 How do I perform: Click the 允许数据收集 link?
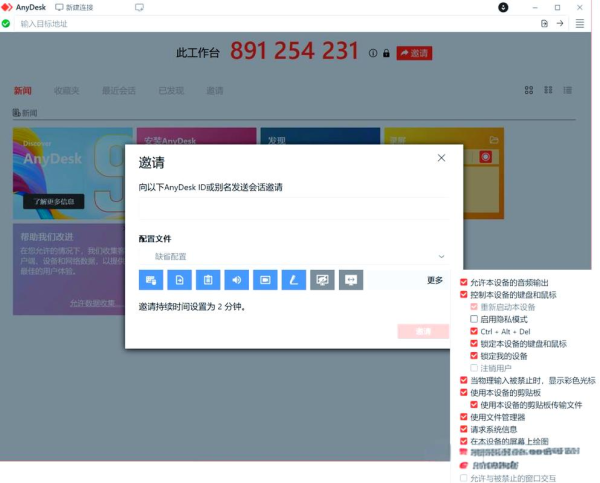click(96, 303)
